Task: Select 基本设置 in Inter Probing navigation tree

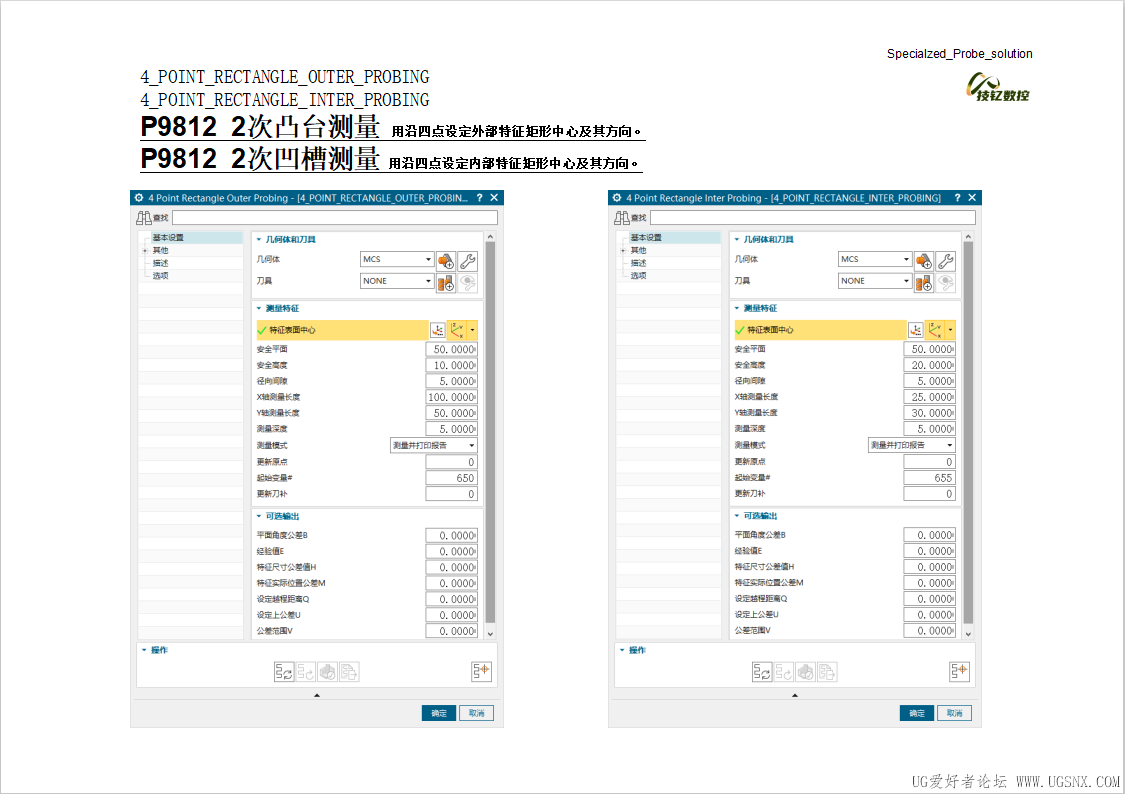Action: click(x=646, y=237)
